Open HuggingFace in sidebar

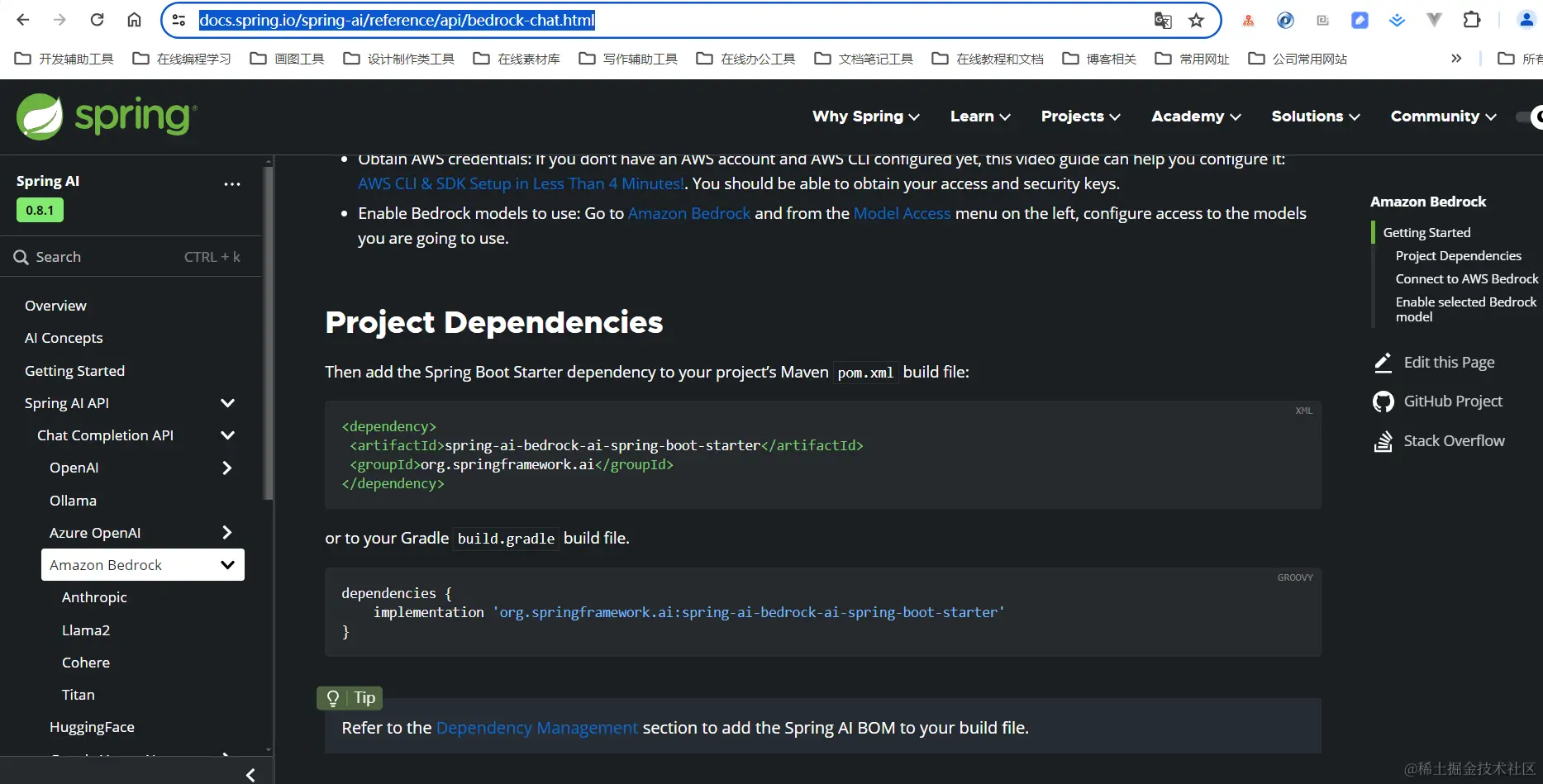(x=92, y=727)
